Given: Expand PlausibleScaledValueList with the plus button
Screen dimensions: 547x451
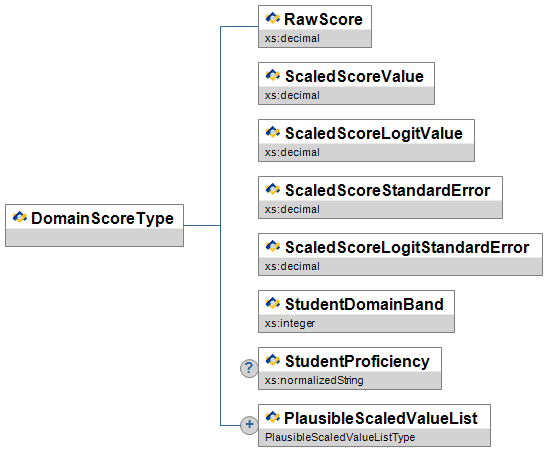Looking at the screenshot, I should [x=249, y=425].
